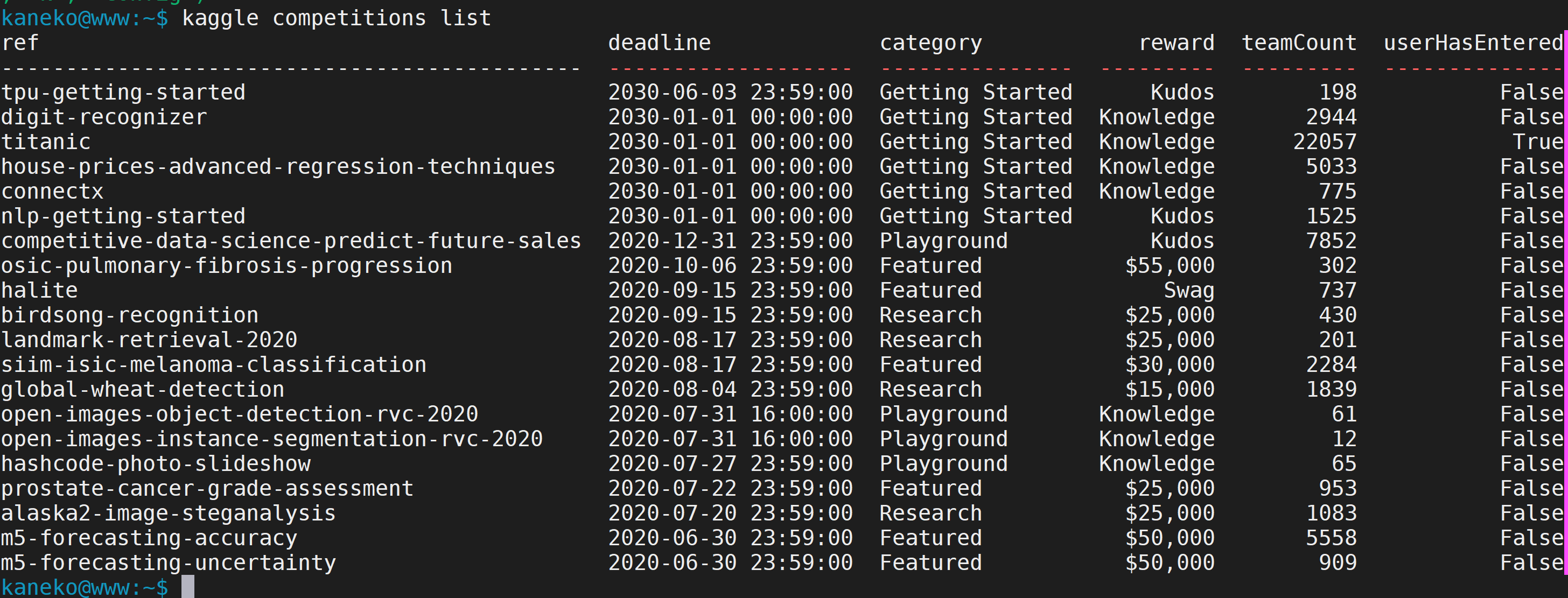The width and height of the screenshot is (1568, 598).
Task: Click 'Knowledge' reward for hashcode-photo-slideshow
Action: click(1157, 464)
